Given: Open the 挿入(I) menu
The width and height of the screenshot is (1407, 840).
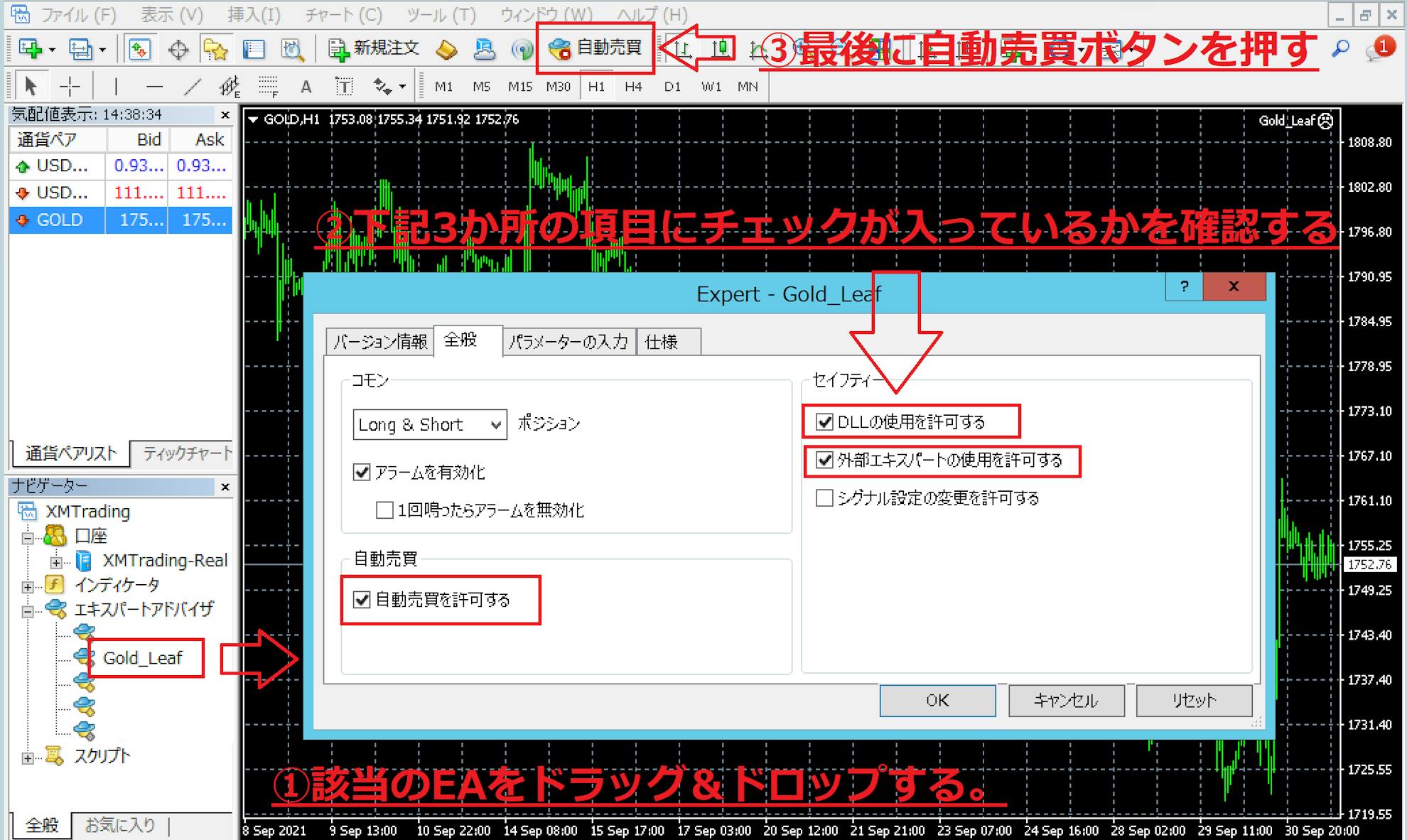Looking at the screenshot, I should [254, 14].
